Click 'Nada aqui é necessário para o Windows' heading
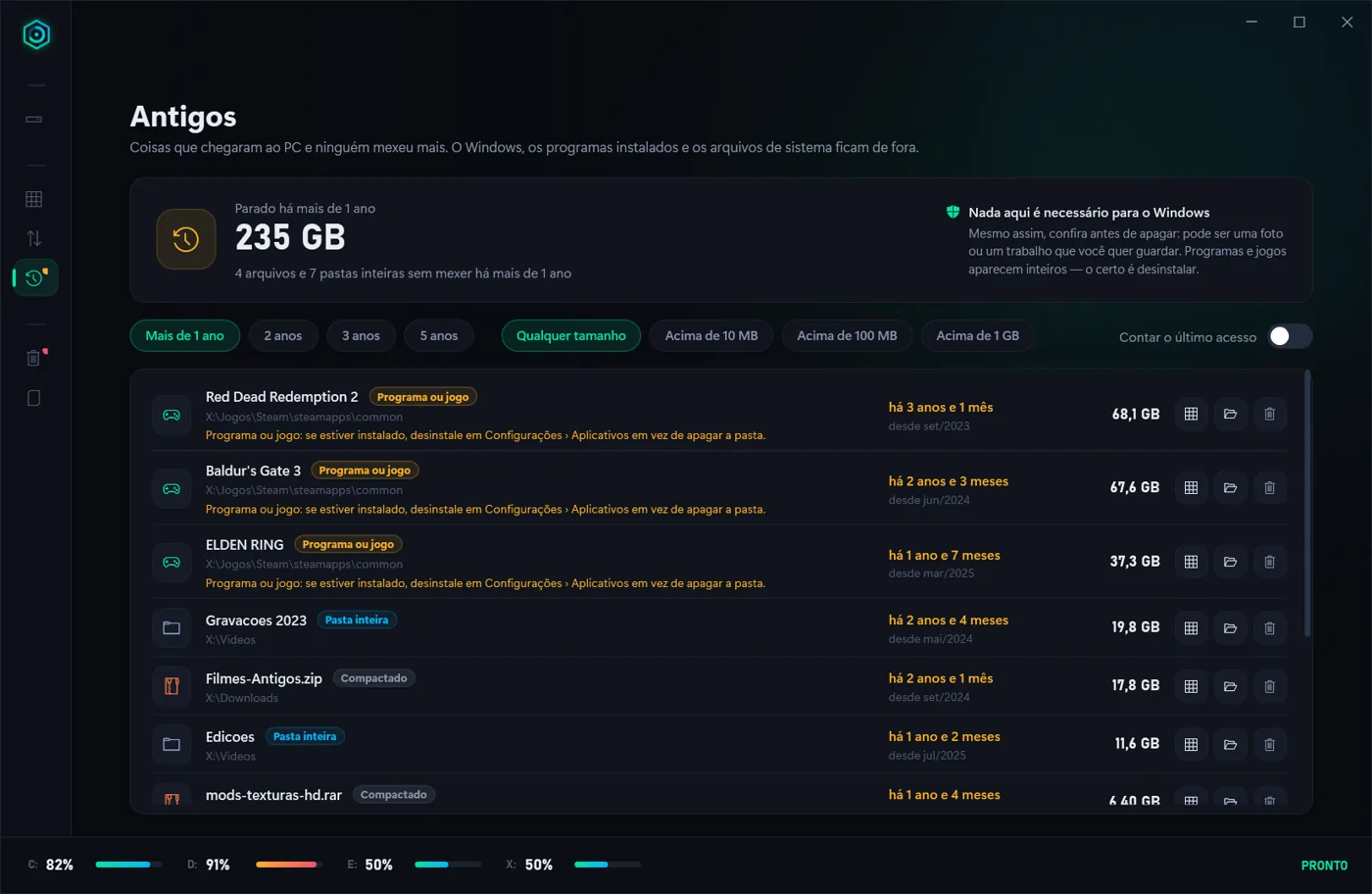1372x894 pixels. (1089, 213)
